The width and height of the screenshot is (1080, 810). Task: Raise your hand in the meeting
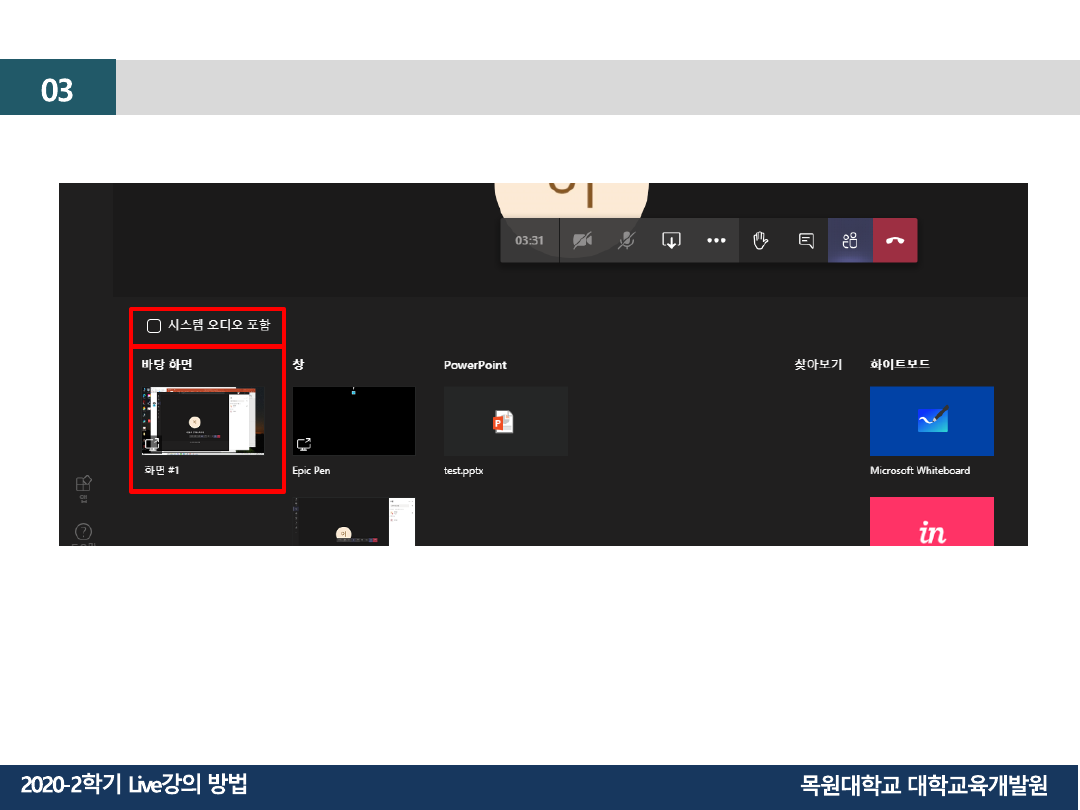(x=761, y=240)
